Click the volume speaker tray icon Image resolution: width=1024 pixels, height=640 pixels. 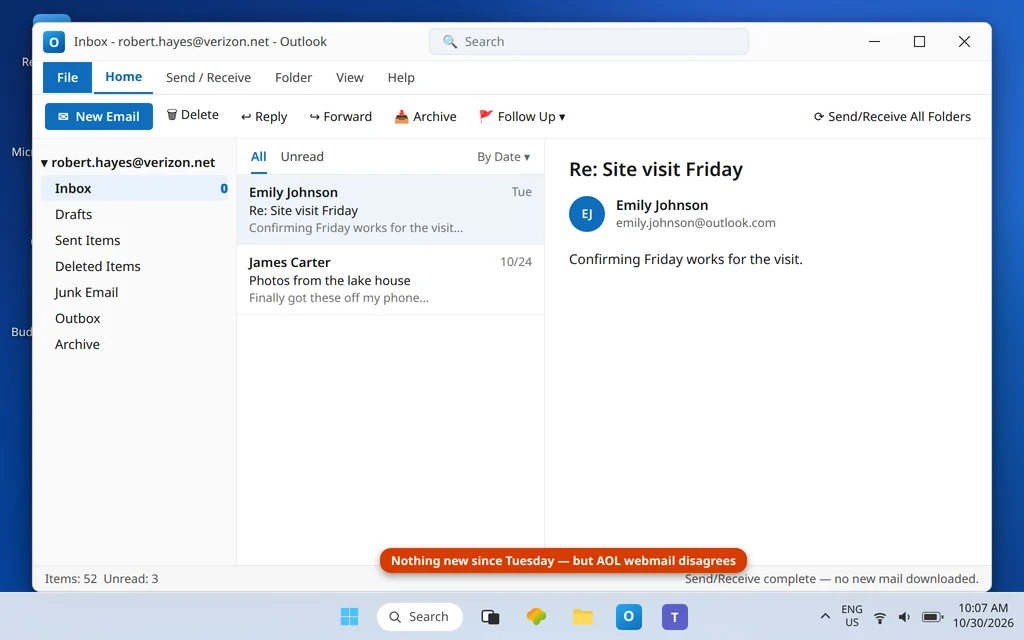(x=904, y=617)
